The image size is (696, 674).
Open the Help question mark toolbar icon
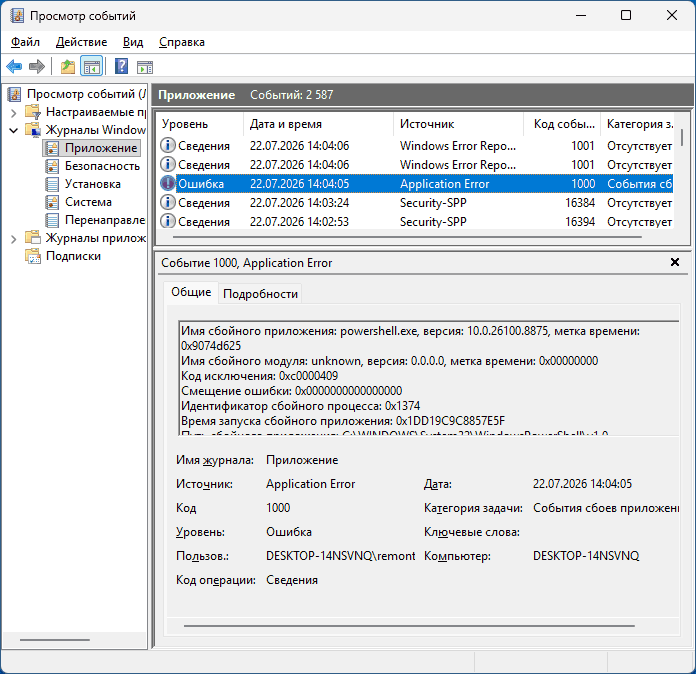pyautogui.click(x=121, y=67)
